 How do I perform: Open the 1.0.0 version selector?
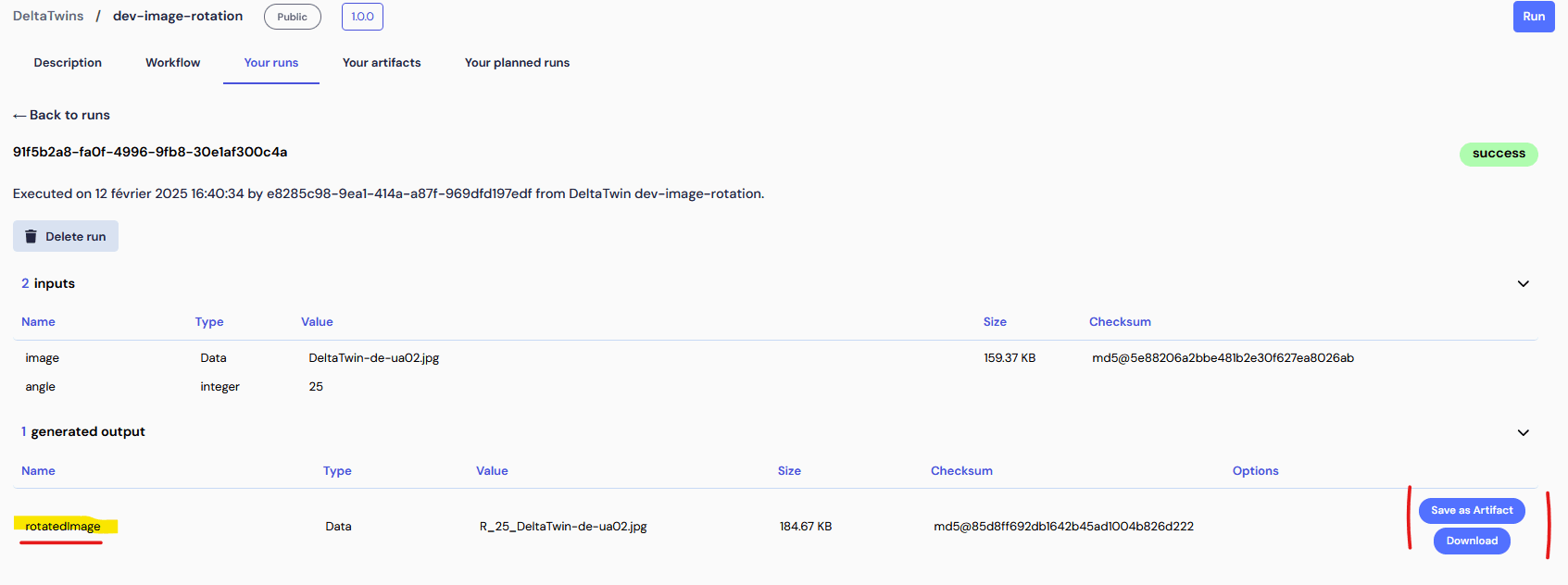point(362,17)
